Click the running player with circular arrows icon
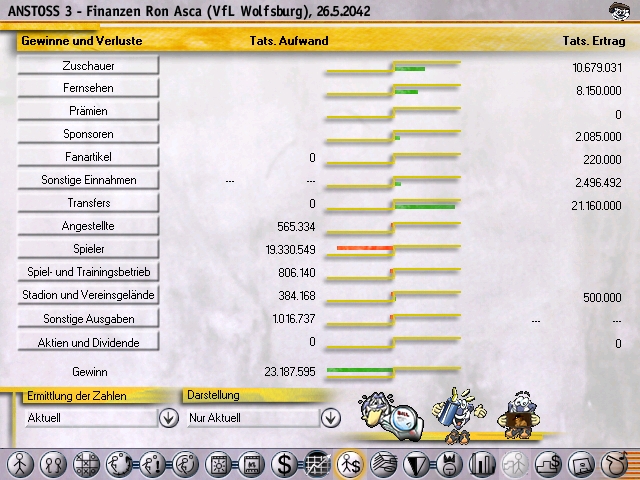Screen dimensions: 640x480 (119, 464)
